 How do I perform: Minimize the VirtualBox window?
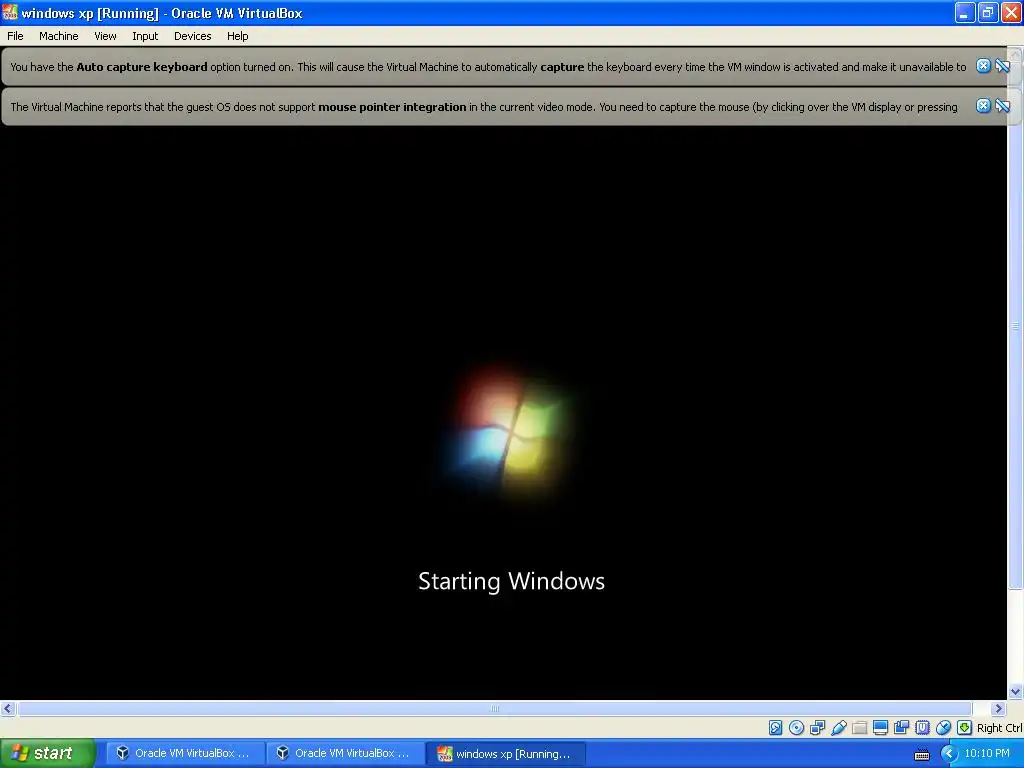tap(965, 12)
